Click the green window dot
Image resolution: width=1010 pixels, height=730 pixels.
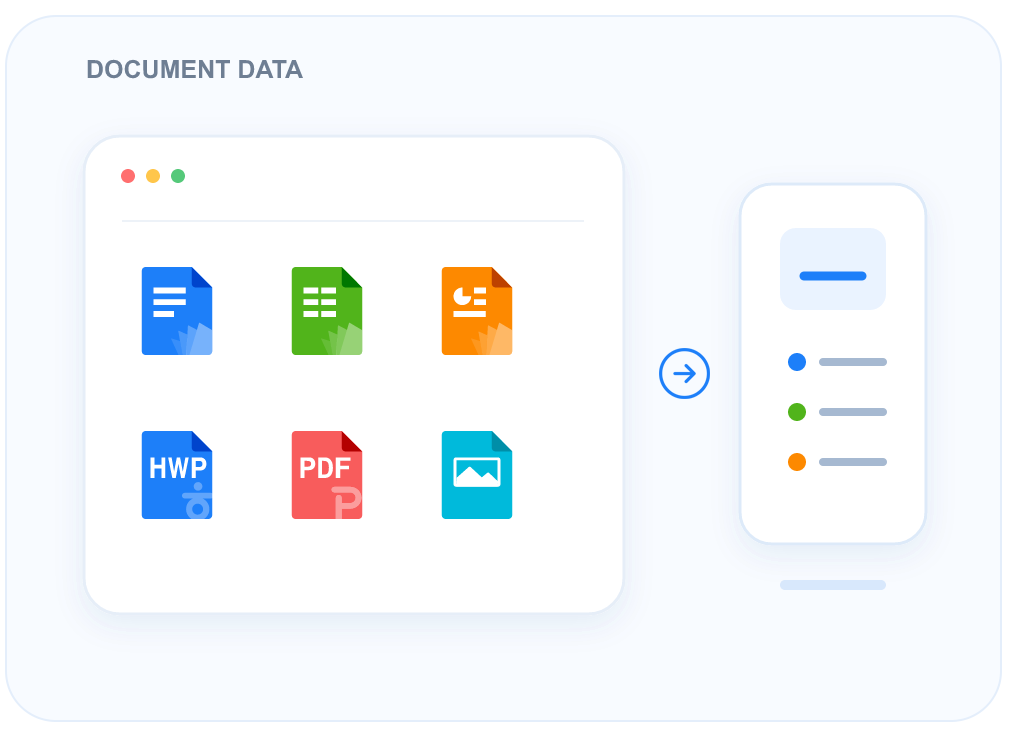pos(178,176)
